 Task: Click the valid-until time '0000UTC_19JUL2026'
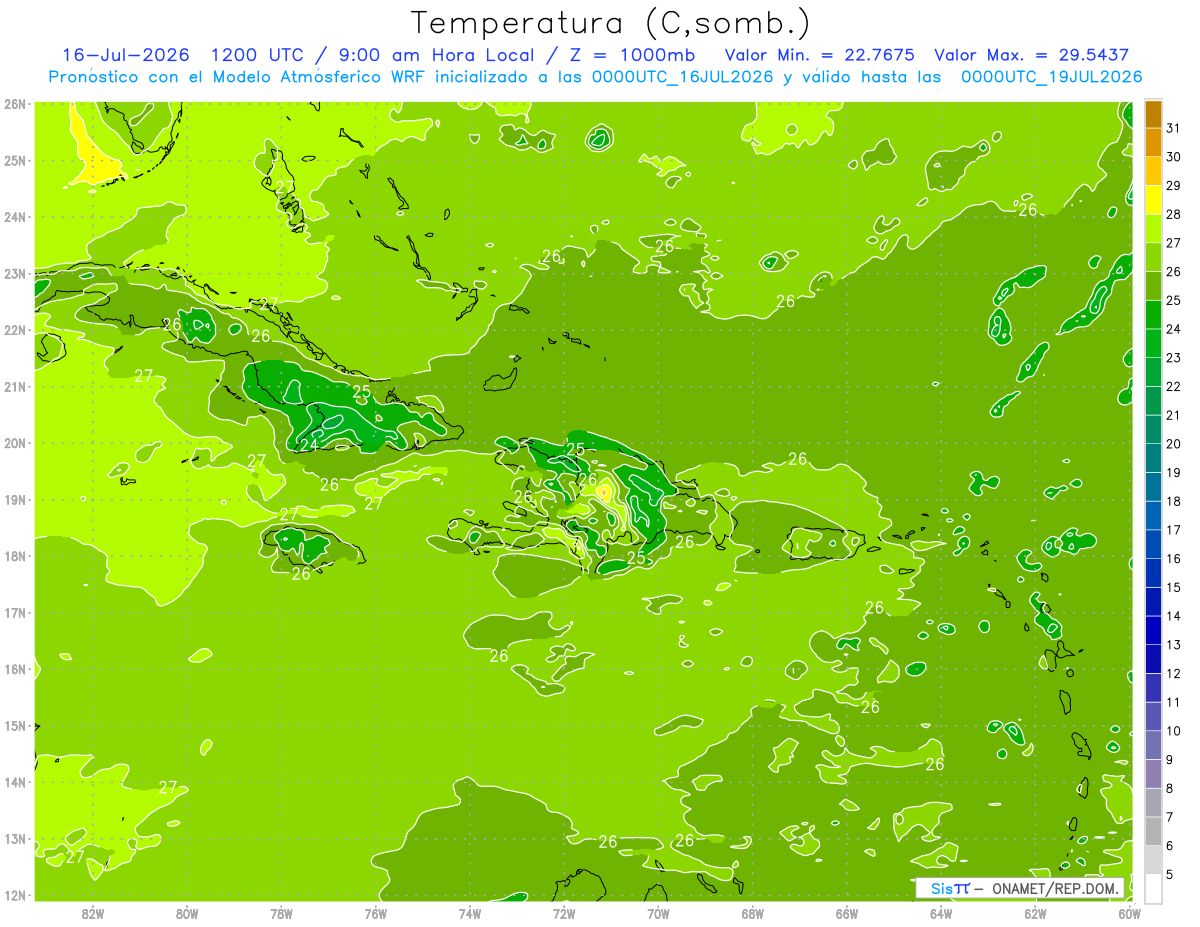(x=1052, y=76)
